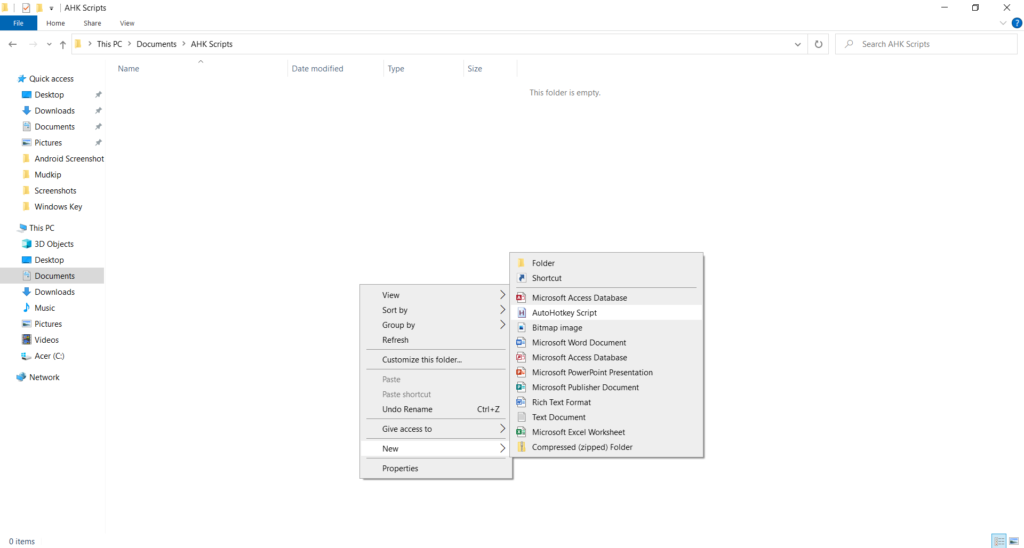The width and height of the screenshot is (1024, 548).
Task: Click the Microsoft PowerPoint Presentation icon
Action: coord(521,373)
